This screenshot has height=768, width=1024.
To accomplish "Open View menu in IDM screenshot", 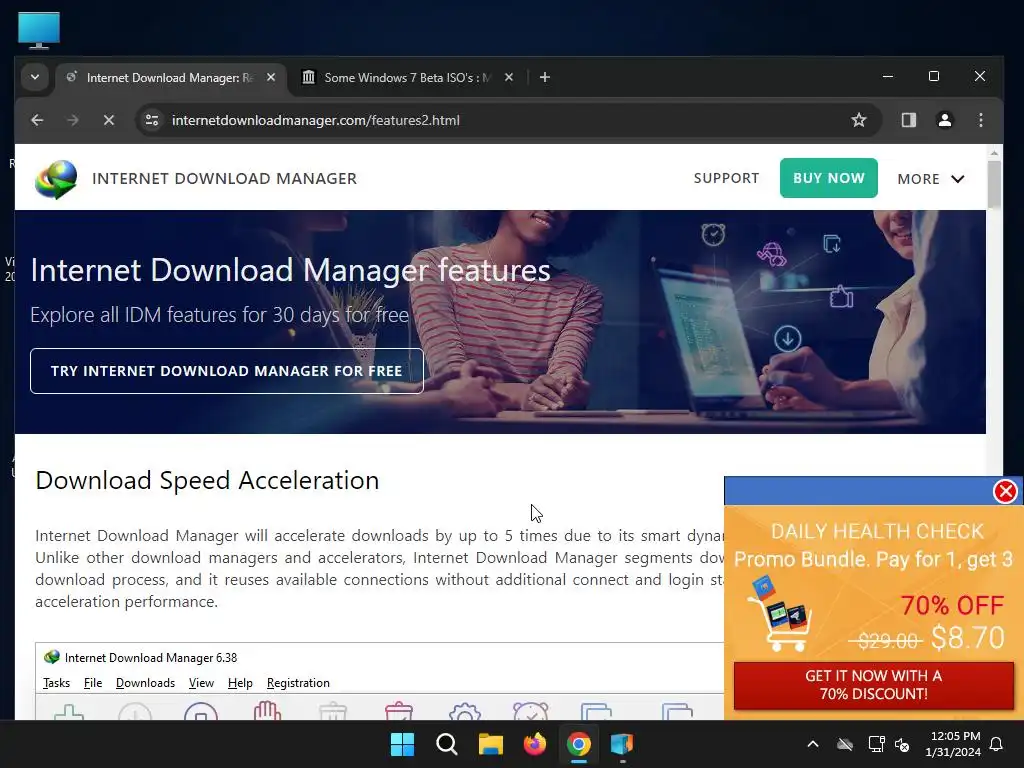I will pos(201,682).
